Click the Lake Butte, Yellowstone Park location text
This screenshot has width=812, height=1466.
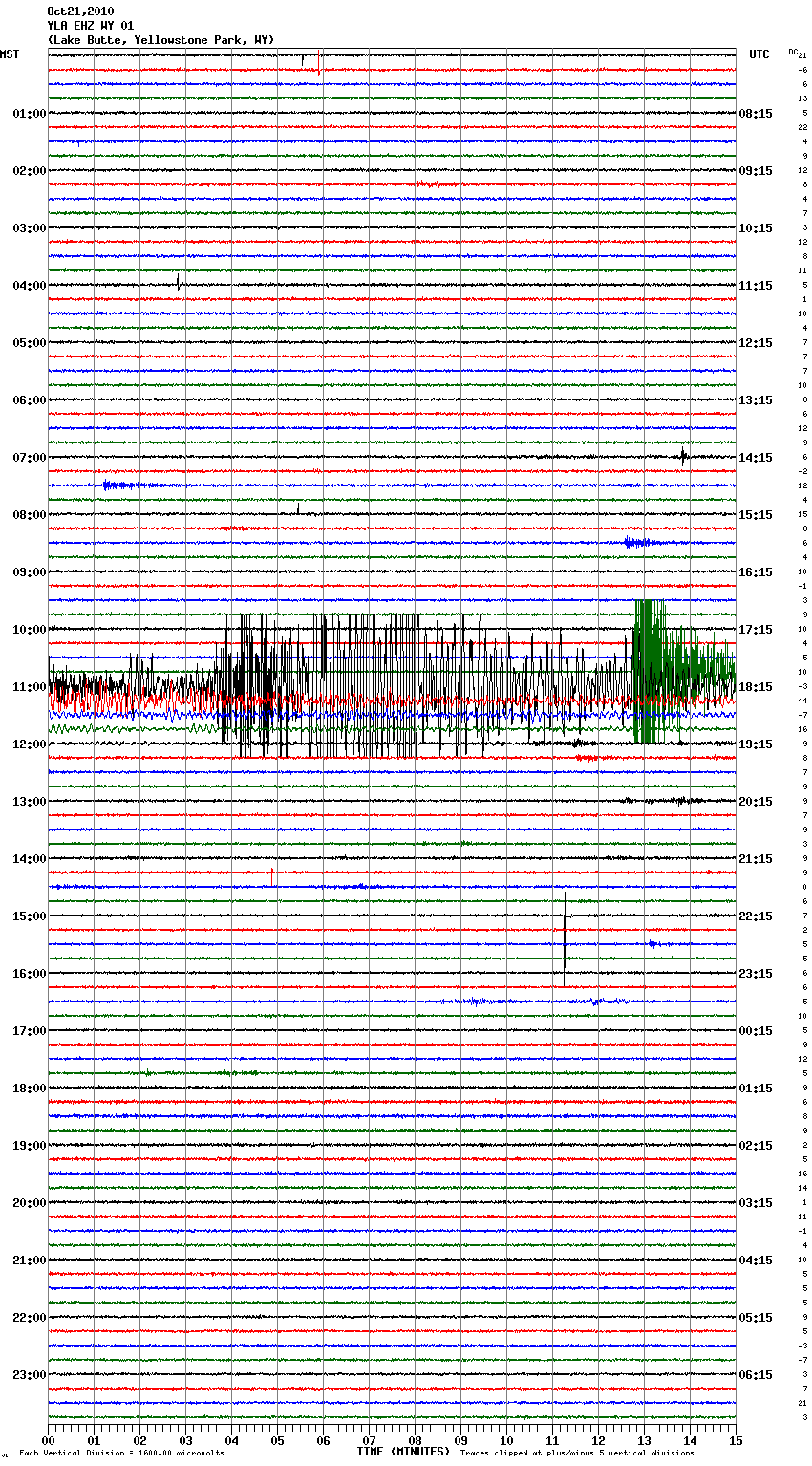[160, 40]
